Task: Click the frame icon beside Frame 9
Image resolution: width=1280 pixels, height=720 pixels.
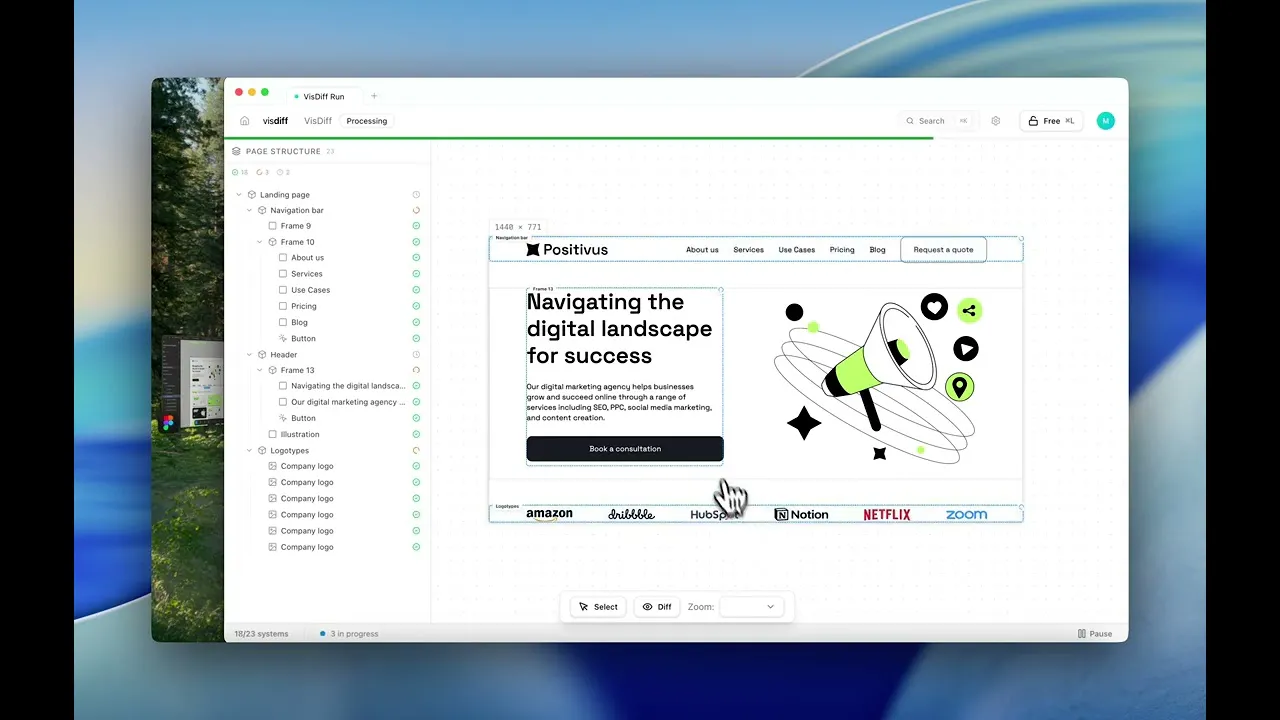Action: [273, 226]
